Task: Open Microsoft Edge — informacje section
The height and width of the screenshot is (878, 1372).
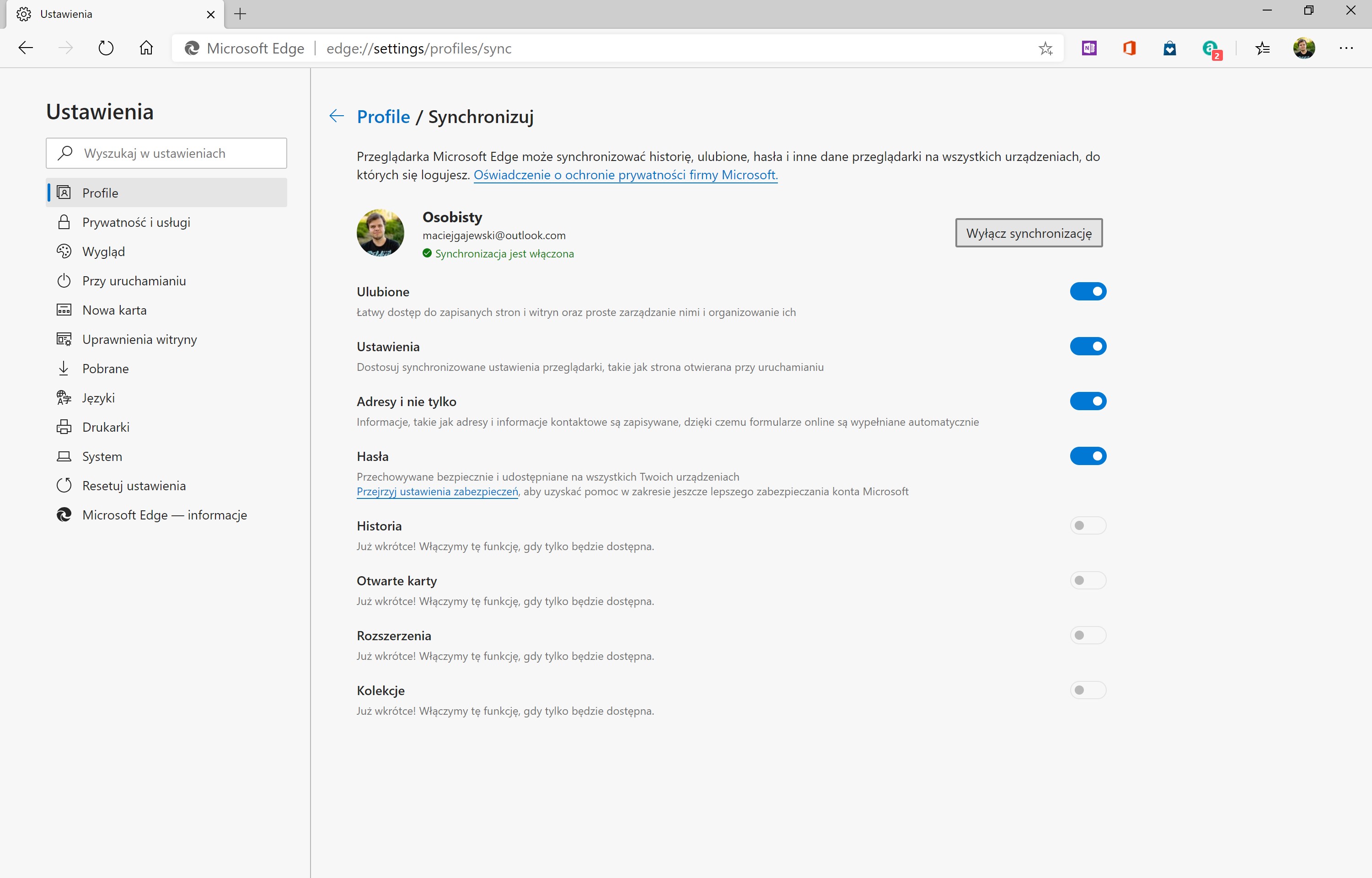Action: (x=166, y=515)
